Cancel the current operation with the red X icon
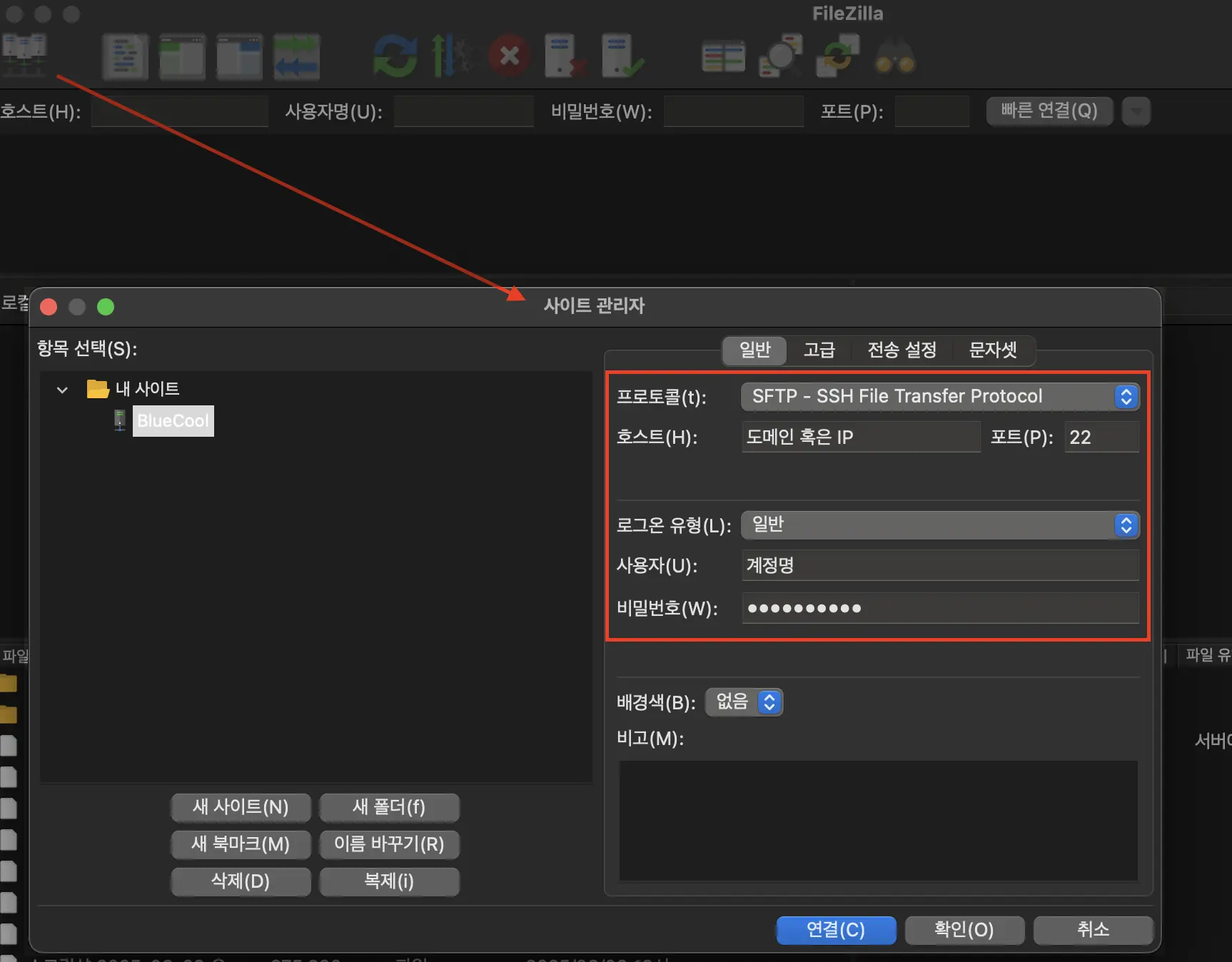Viewport: 1232px width, 962px height. coord(510,56)
